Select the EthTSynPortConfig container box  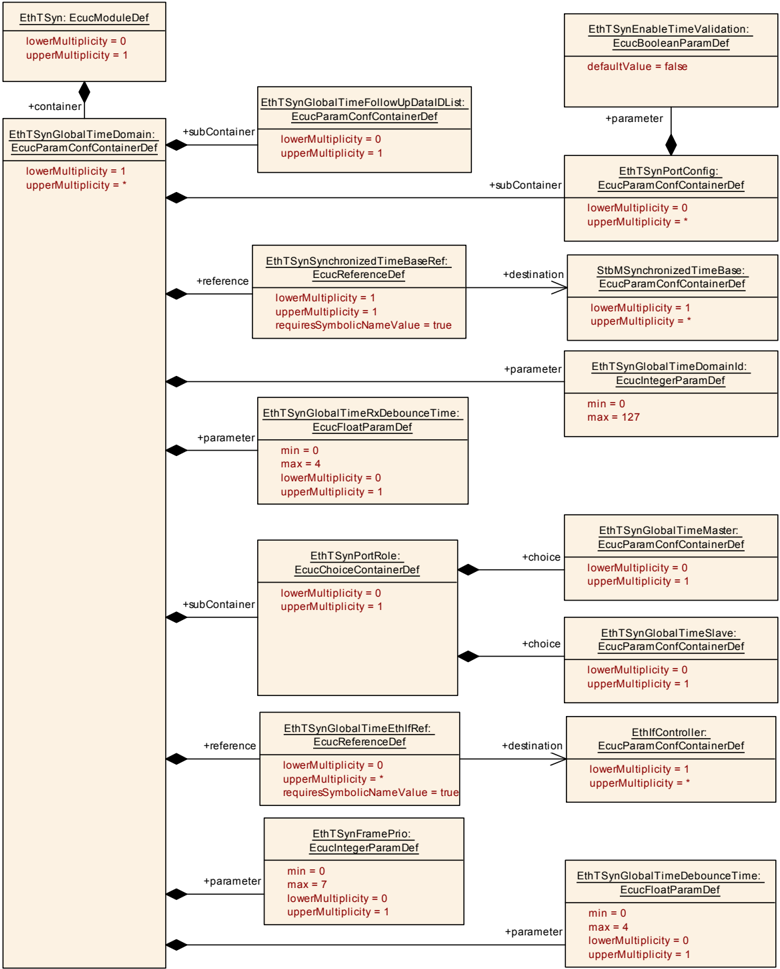671,198
